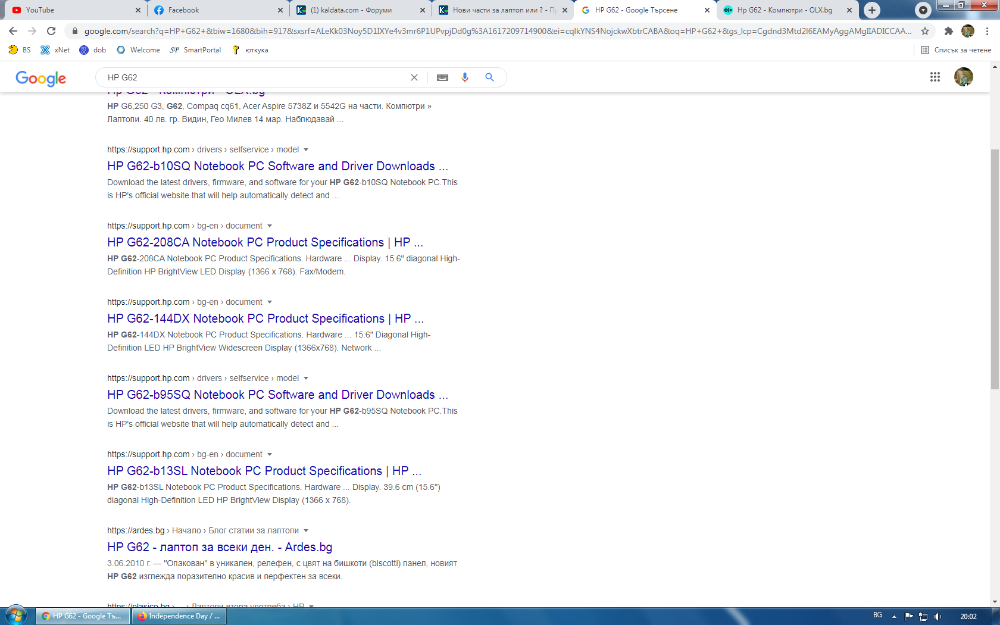
Task: Open HP G62-b10SQ Software and Driver Downloads
Action: tap(277, 166)
